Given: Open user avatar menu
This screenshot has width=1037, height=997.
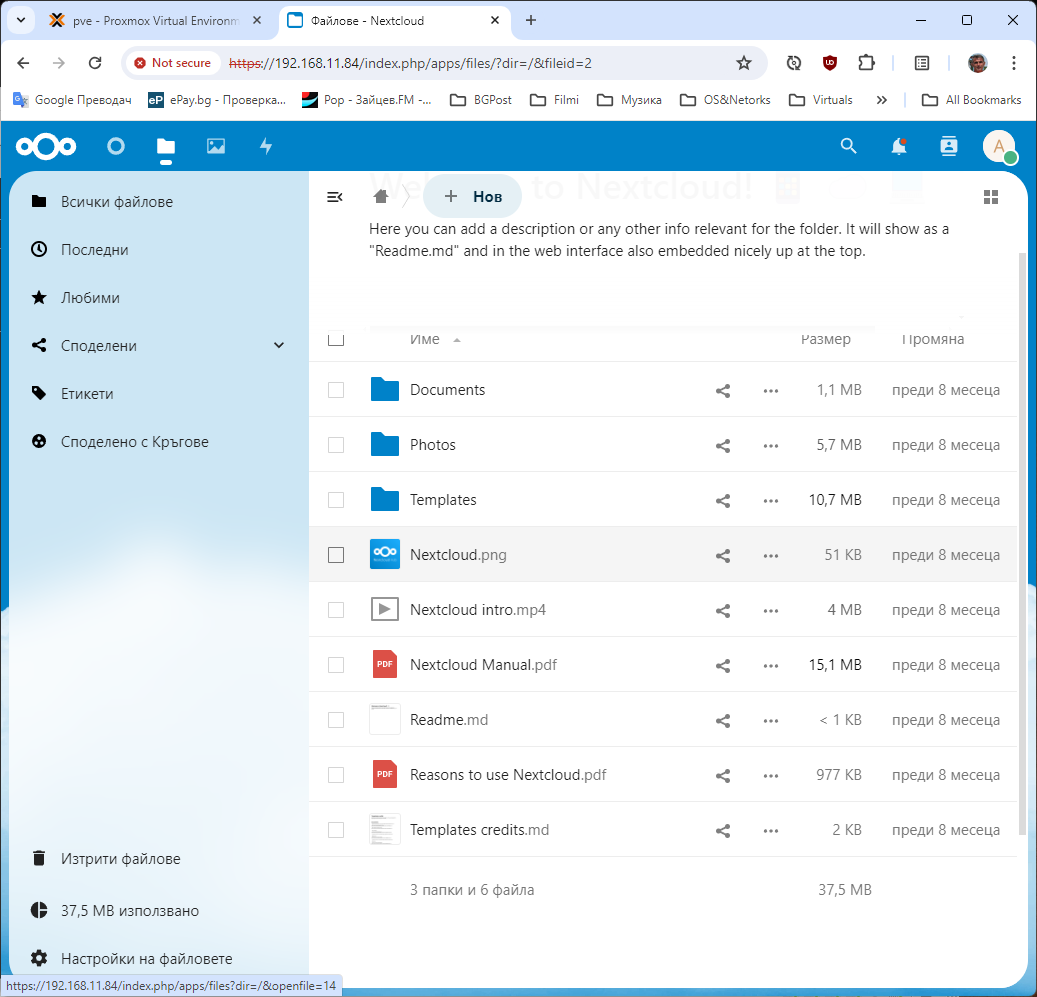Looking at the screenshot, I should (999, 146).
